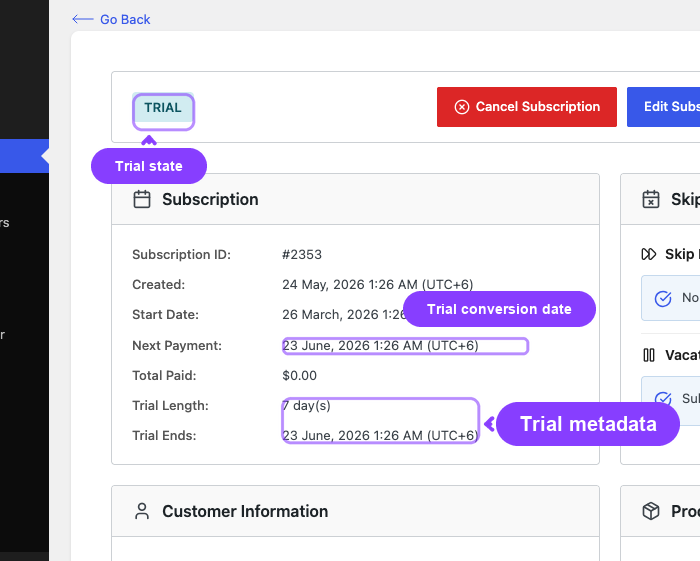Select subscription ID #2353
This screenshot has height=561, width=700.
tap(302, 254)
